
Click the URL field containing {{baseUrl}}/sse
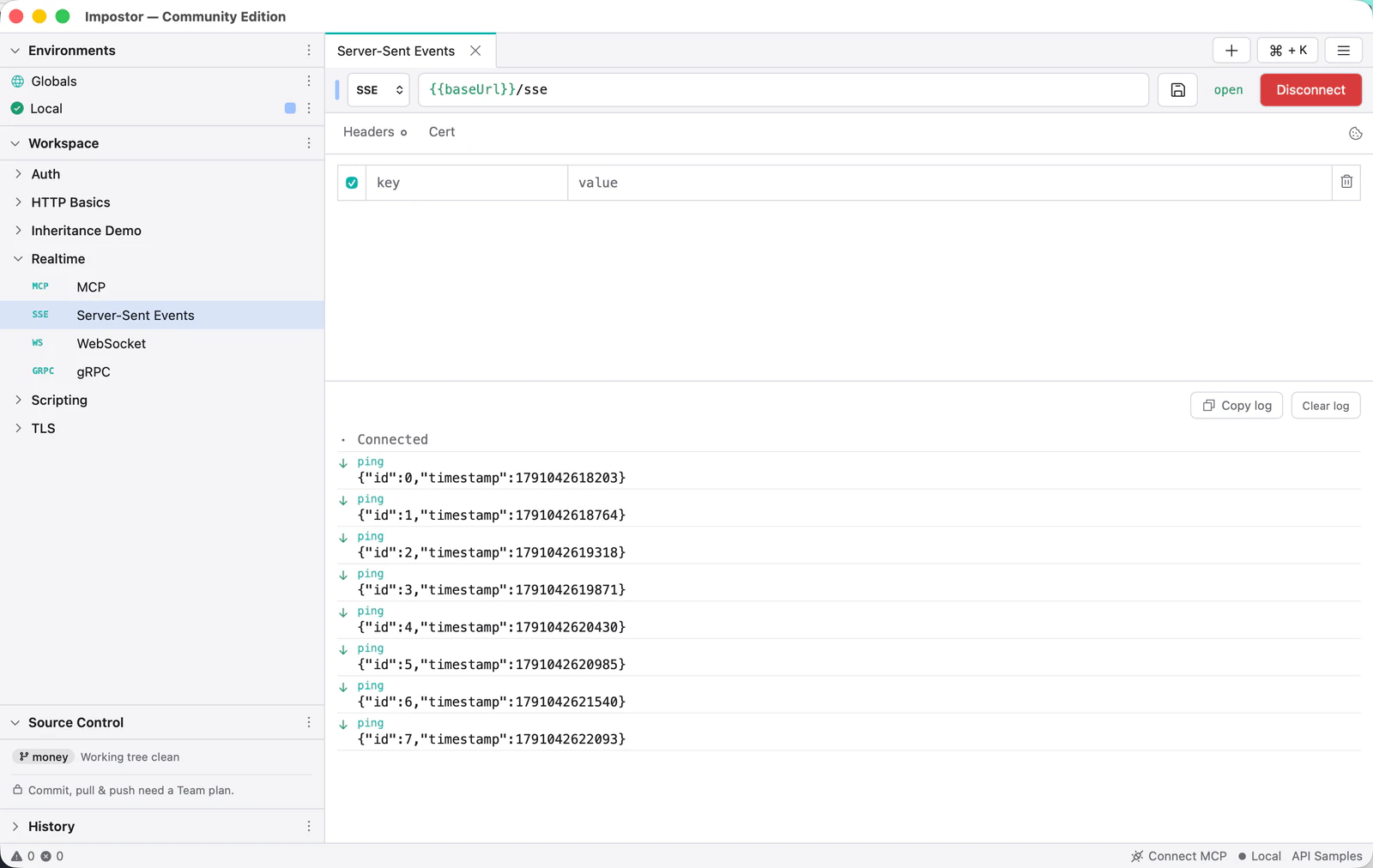pos(783,90)
